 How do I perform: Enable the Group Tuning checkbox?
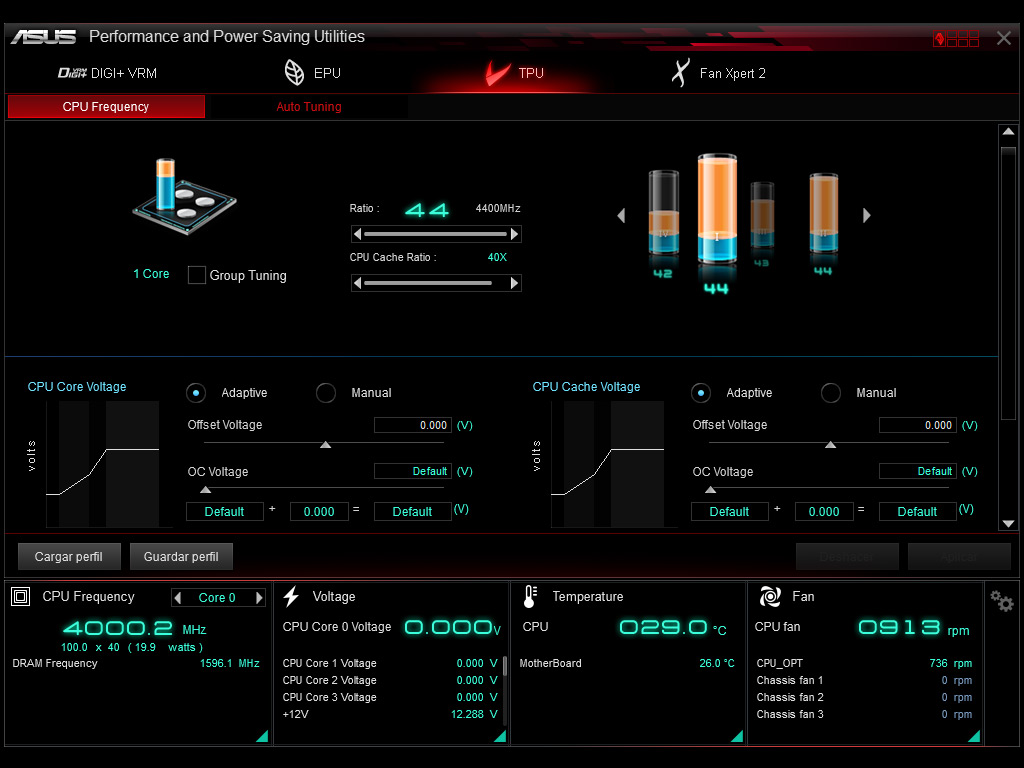(x=197, y=275)
